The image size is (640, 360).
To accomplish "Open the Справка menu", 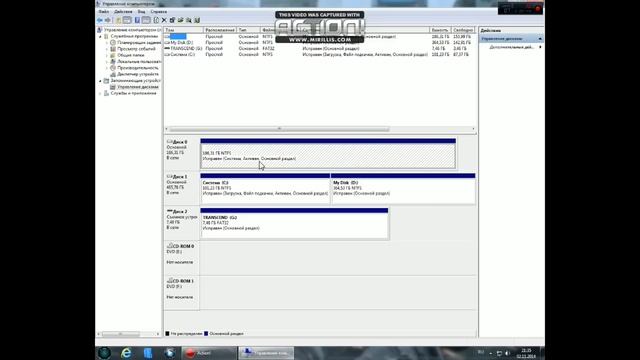I will pyautogui.click(x=158, y=12).
